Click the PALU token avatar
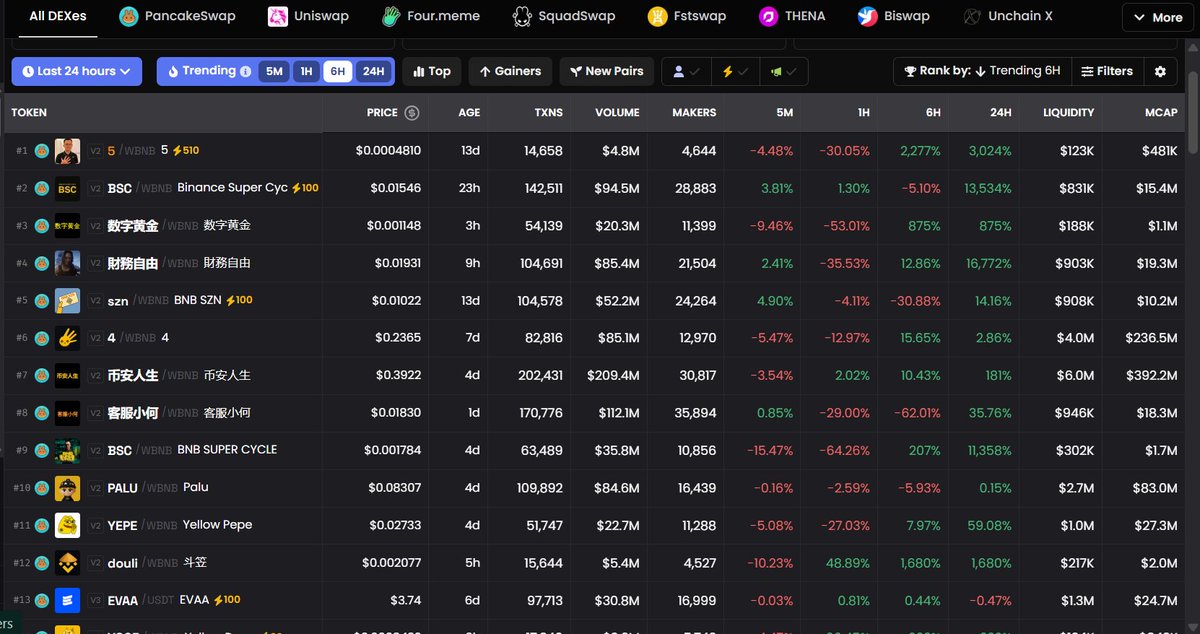Viewport: 1200px width, 634px height. pos(67,487)
